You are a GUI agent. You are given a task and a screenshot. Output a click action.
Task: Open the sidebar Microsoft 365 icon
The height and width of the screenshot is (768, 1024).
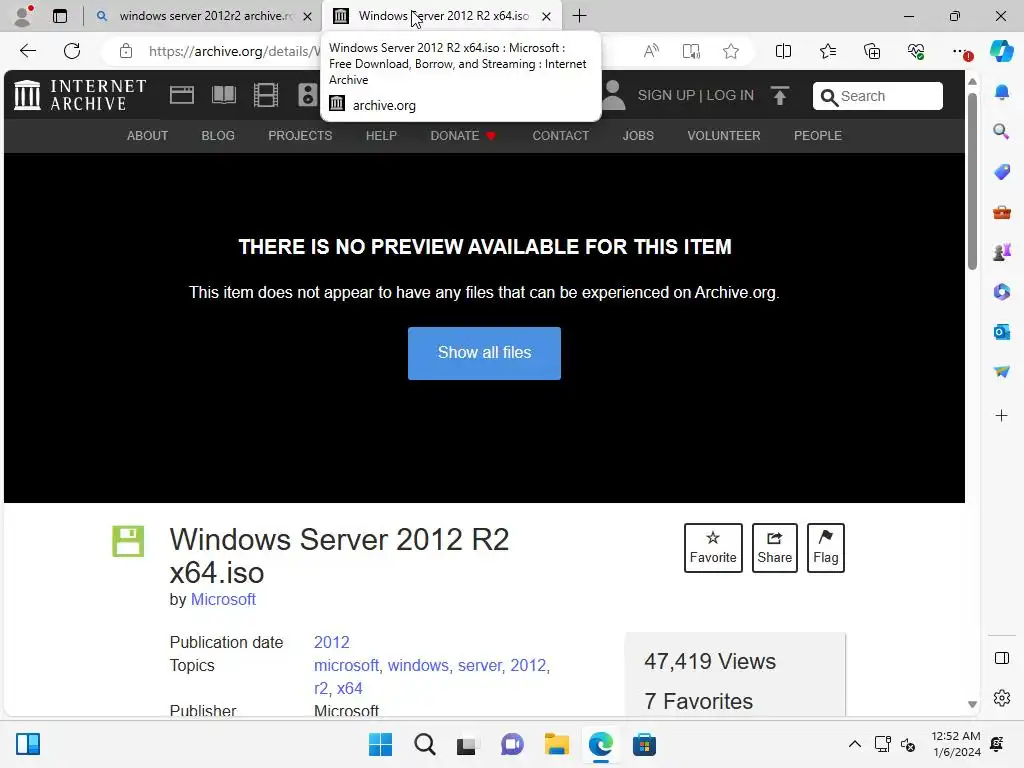point(1002,291)
